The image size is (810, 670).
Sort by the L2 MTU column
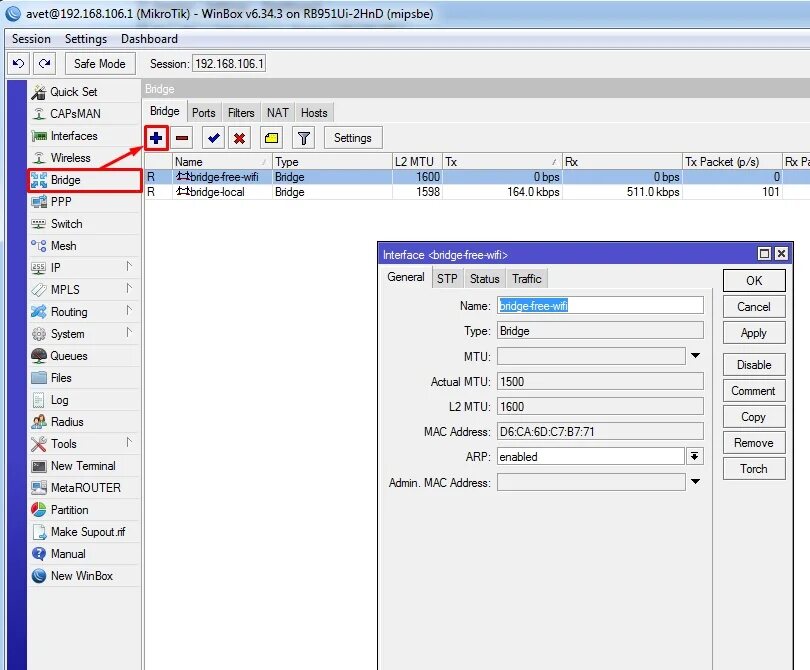coord(416,162)
